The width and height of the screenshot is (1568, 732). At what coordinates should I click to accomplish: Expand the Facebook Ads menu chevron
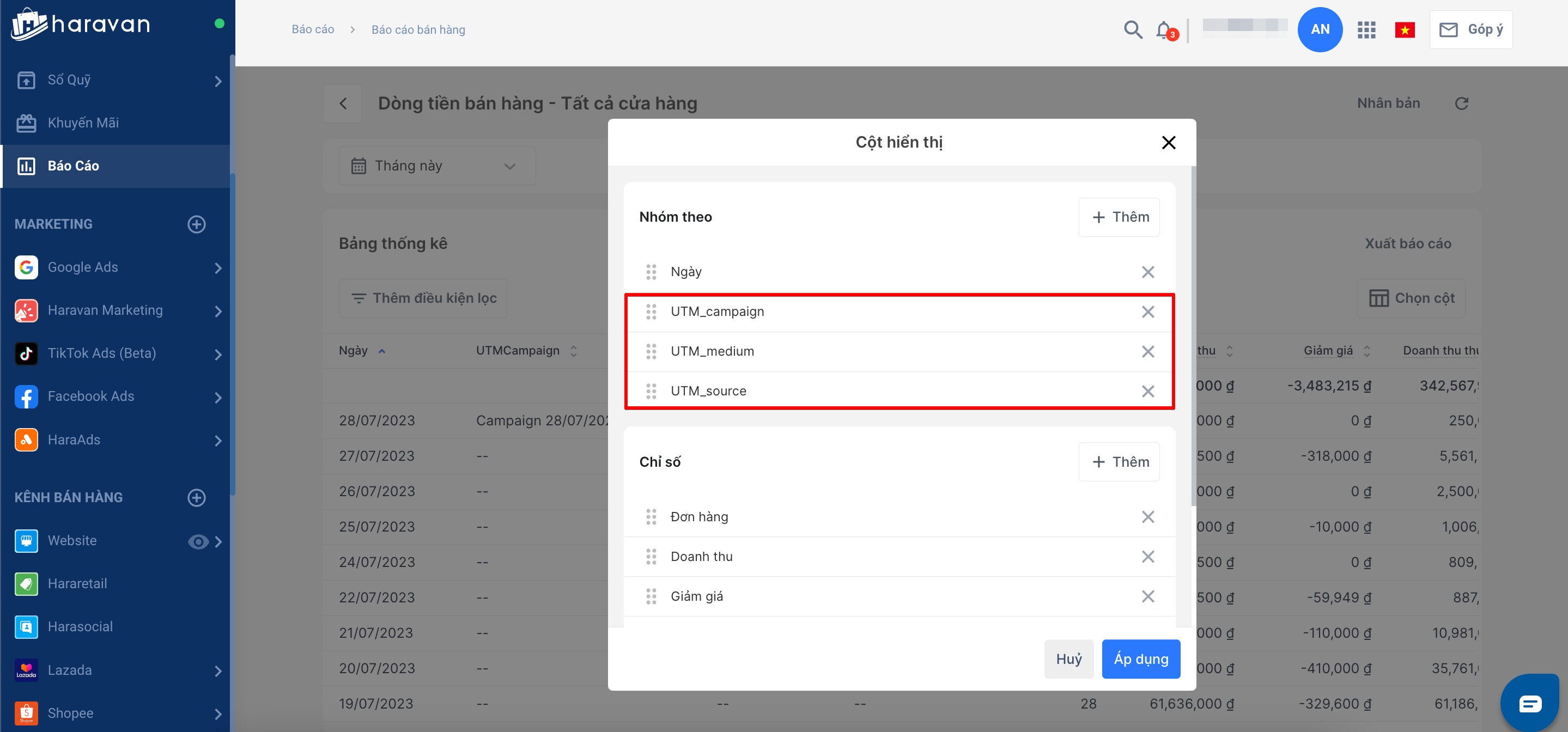pyautogui.click(x=218, y=396)
